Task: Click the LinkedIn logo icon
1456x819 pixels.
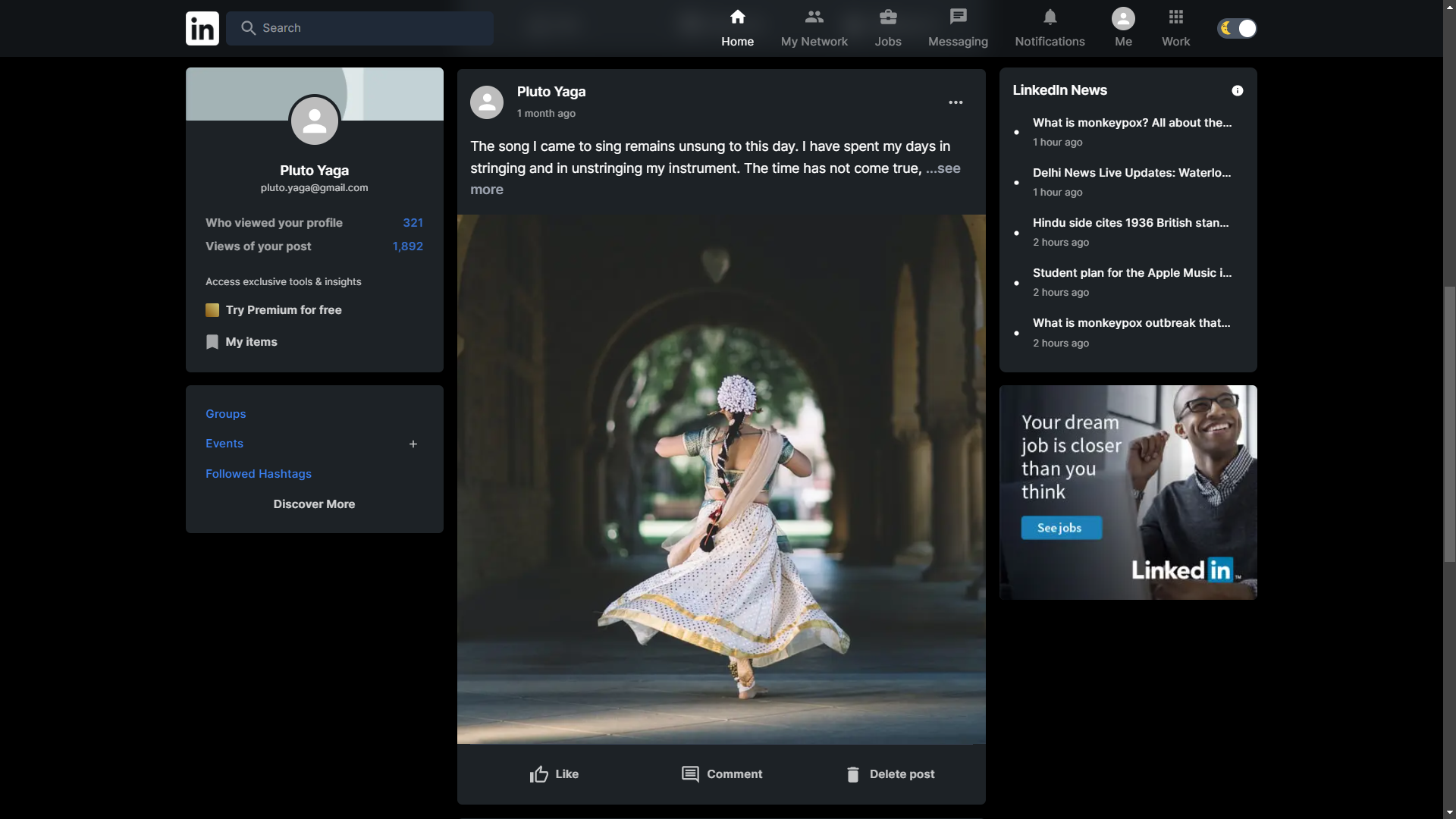Action: click(x=202, y=28)
